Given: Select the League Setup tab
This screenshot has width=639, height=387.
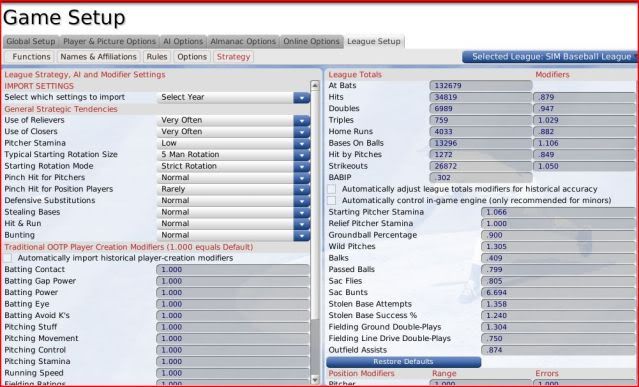Looking at the screenshot, I should [374, 42].
